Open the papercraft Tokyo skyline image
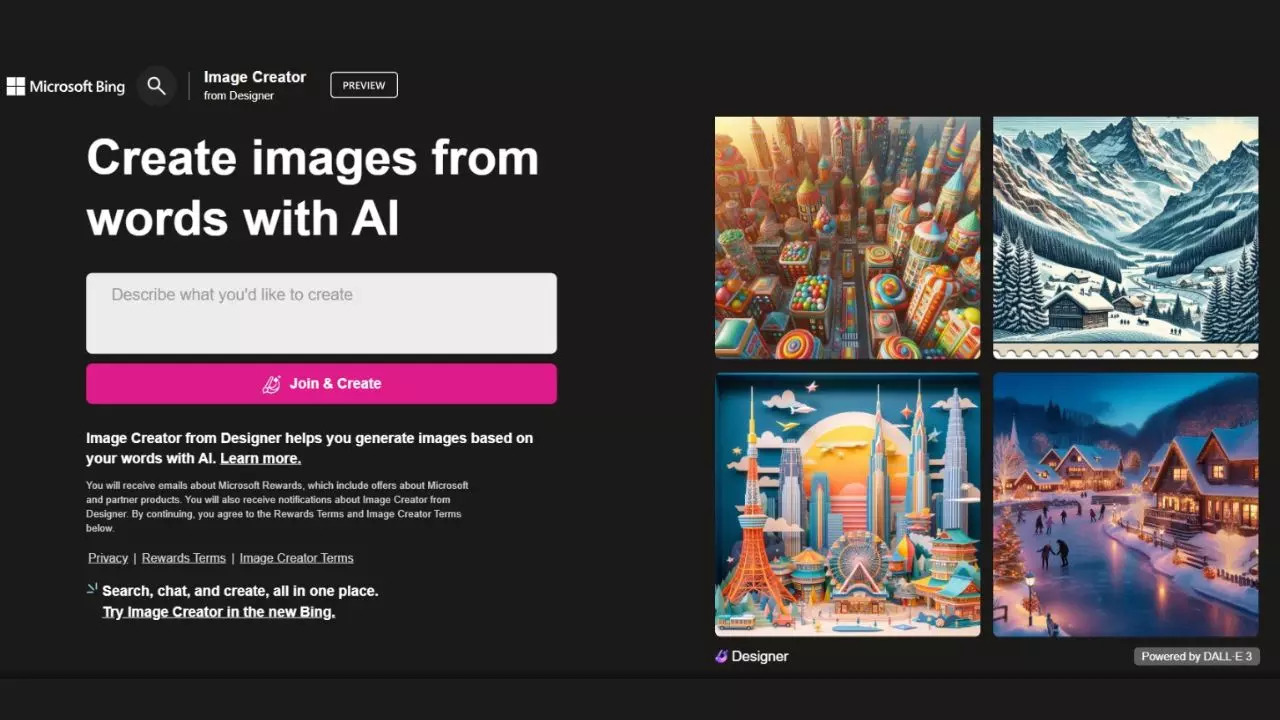The height and width of the screenshot is (720, 1280). coord(847,504)
